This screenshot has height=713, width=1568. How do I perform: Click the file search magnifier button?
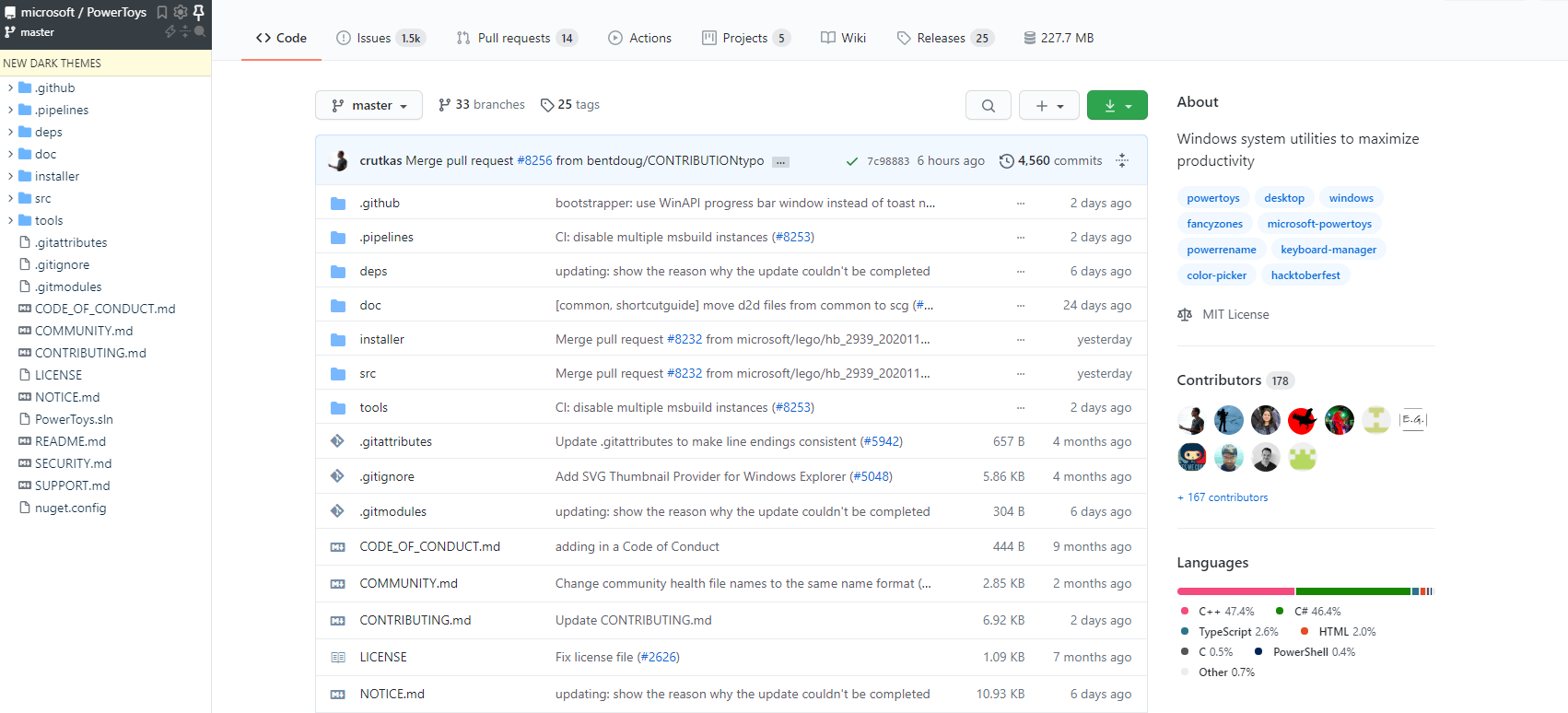tap(989, 105)
